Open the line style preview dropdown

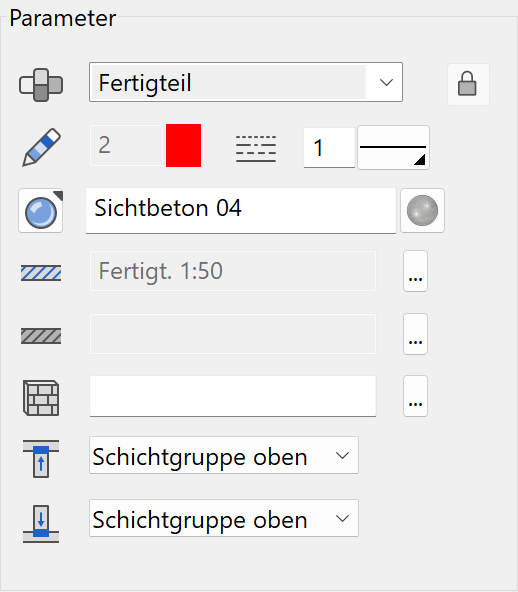(x=393, y=148)
